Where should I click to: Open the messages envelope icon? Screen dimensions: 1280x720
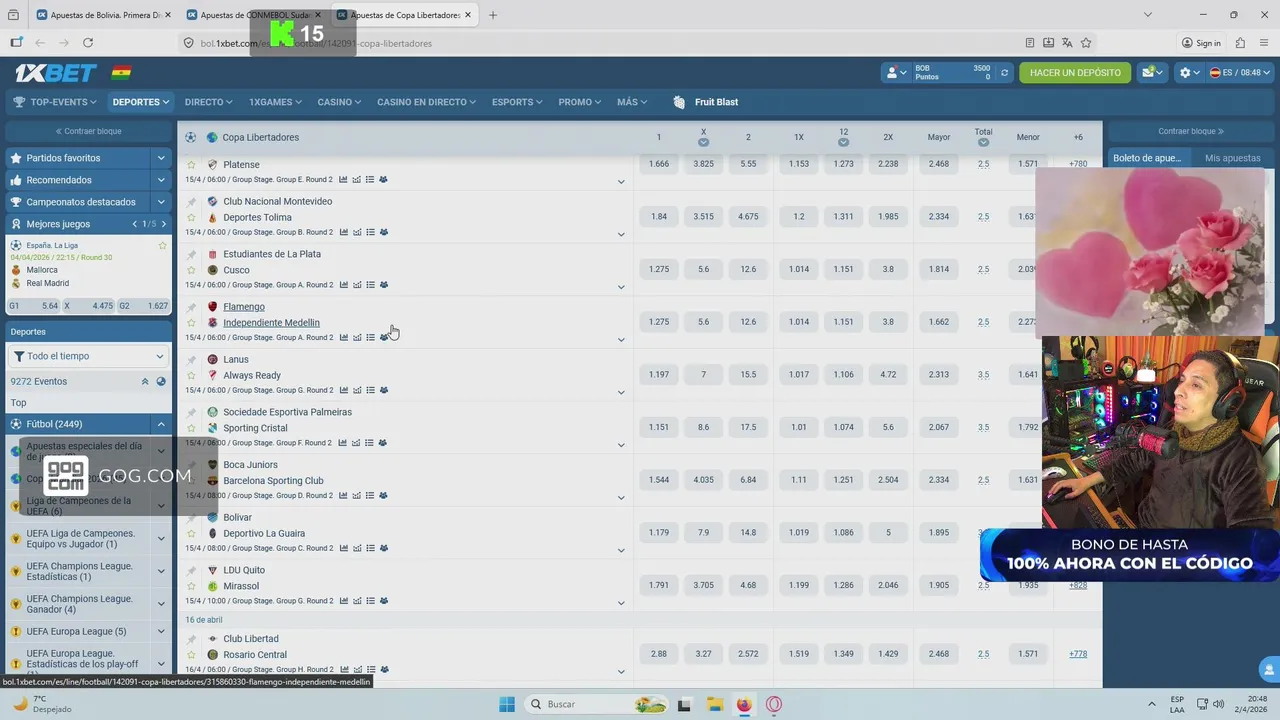tap(1153, 73)
